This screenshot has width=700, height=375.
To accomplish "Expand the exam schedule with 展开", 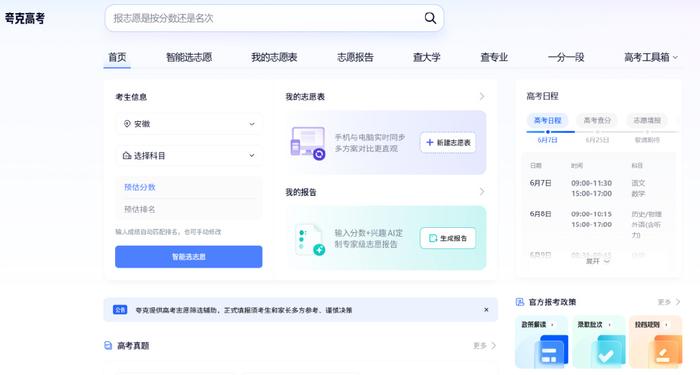I will pyautogui.click(x=597, y=261).
